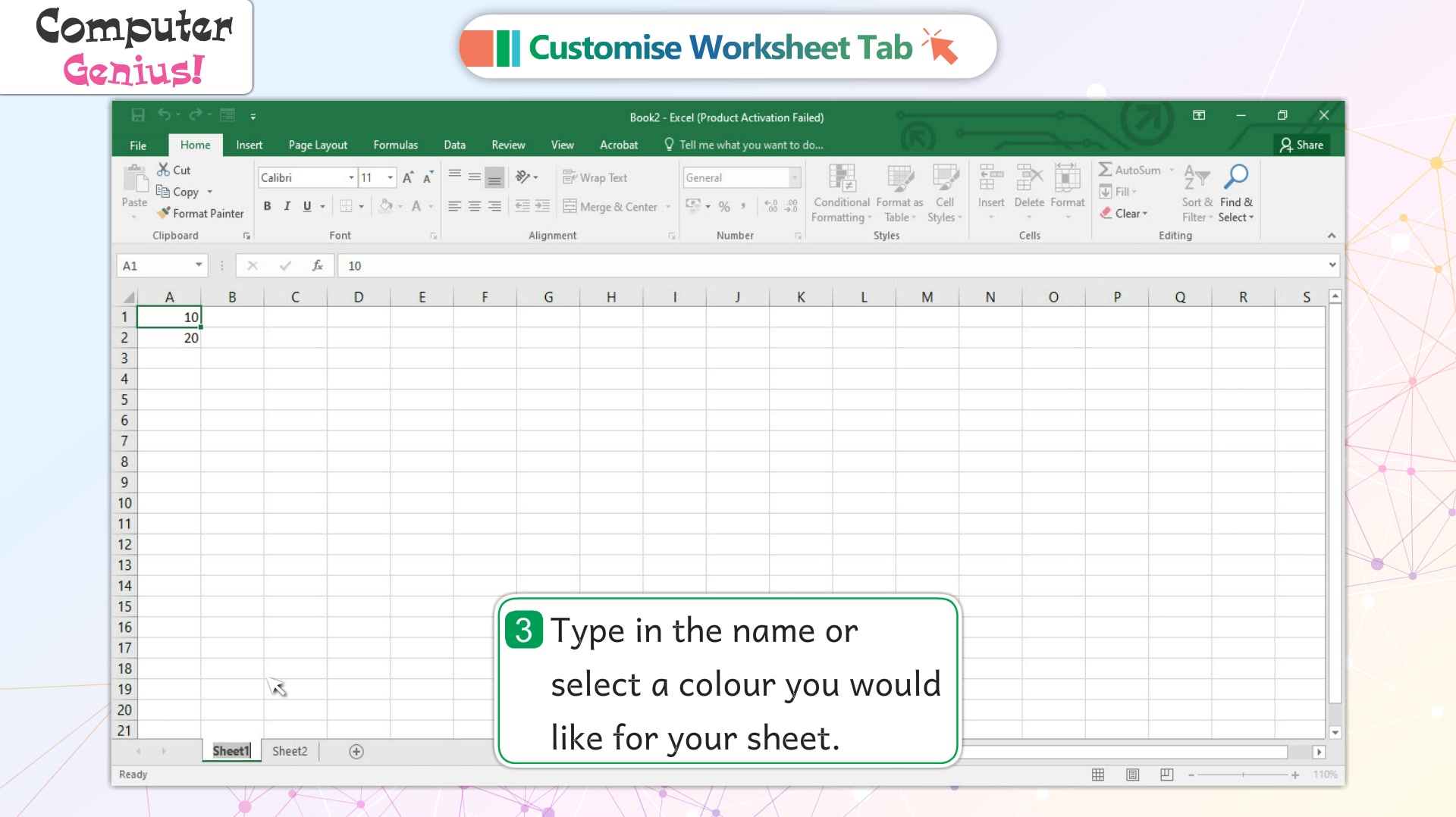
Task: Open the Format cells menu
Action: pos(1068,193)
